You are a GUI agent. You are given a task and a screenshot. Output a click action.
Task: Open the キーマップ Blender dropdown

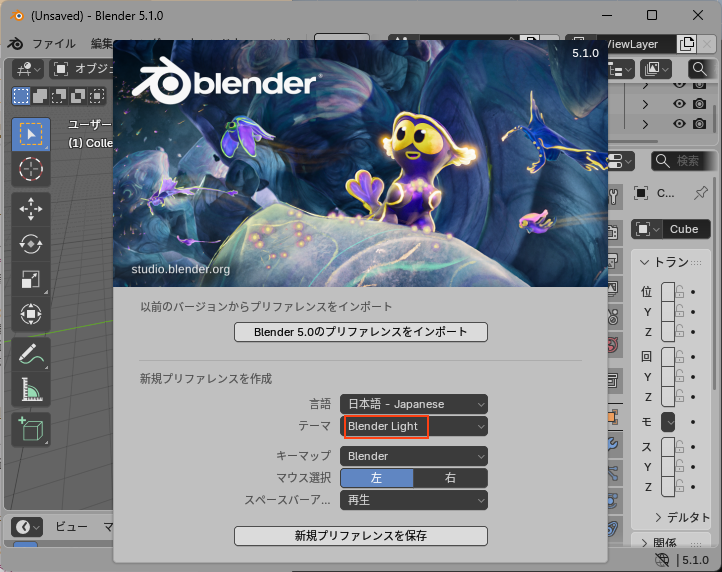tap(414, 456)
